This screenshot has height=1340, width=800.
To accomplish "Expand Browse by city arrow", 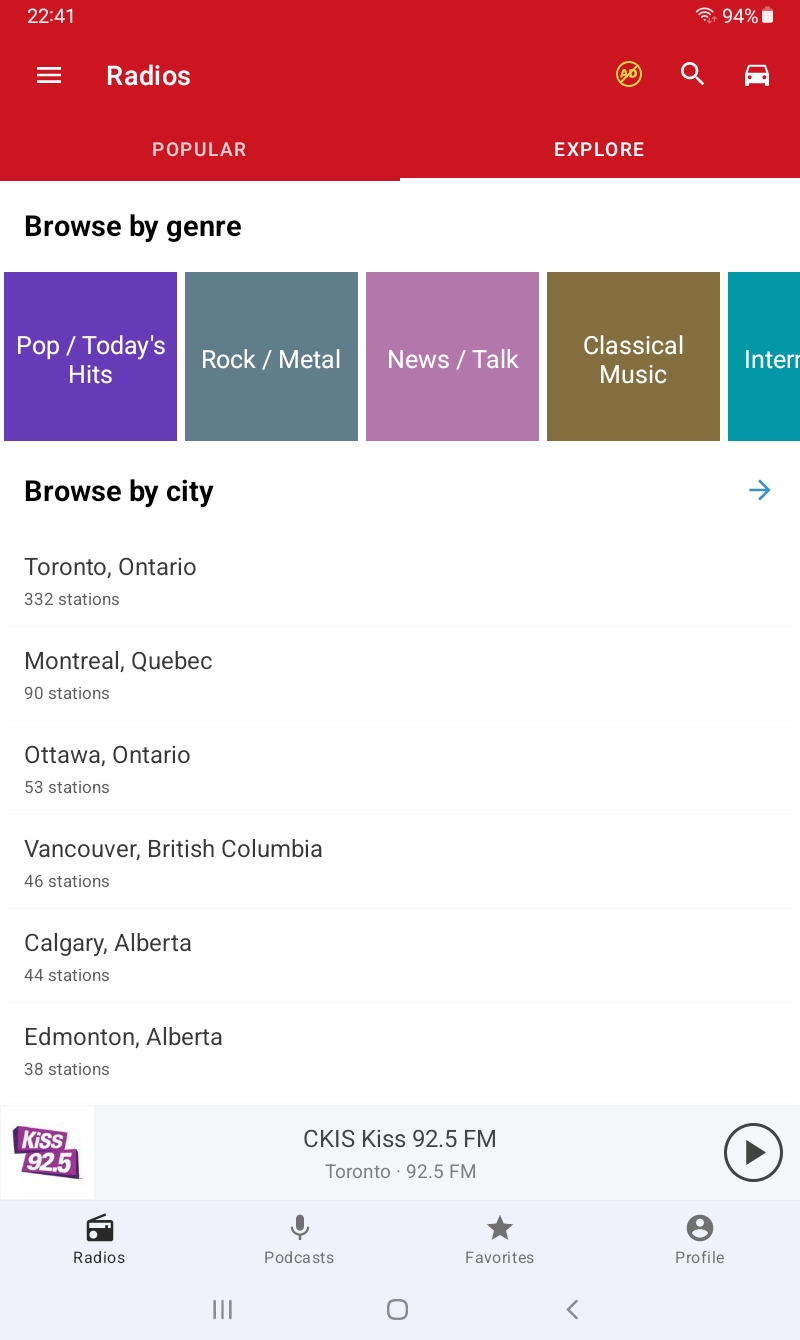I will pos(760,490).
